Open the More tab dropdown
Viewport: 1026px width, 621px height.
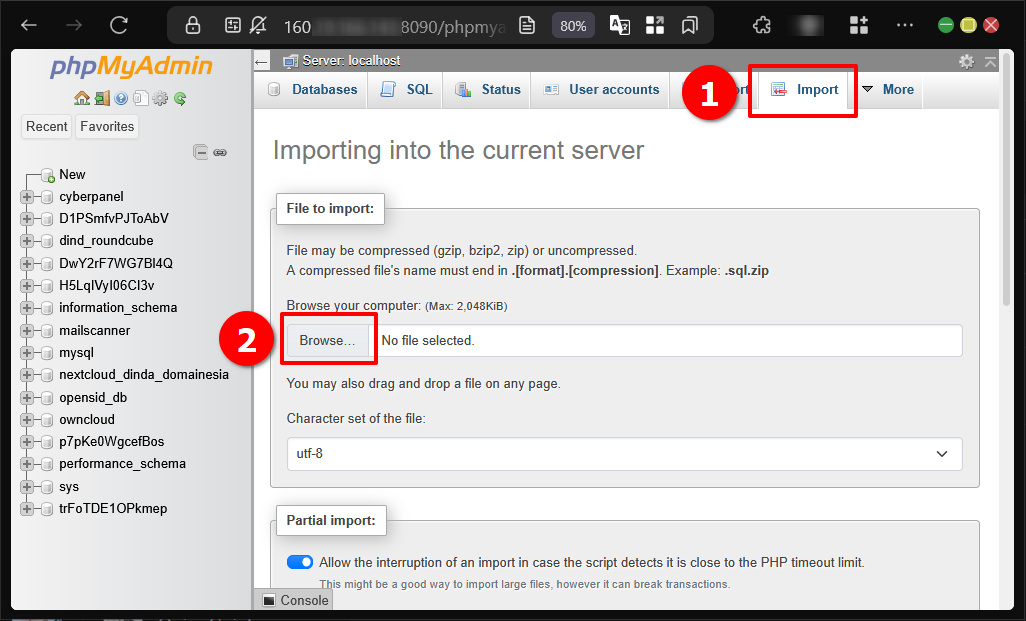(x=888, y=89)
